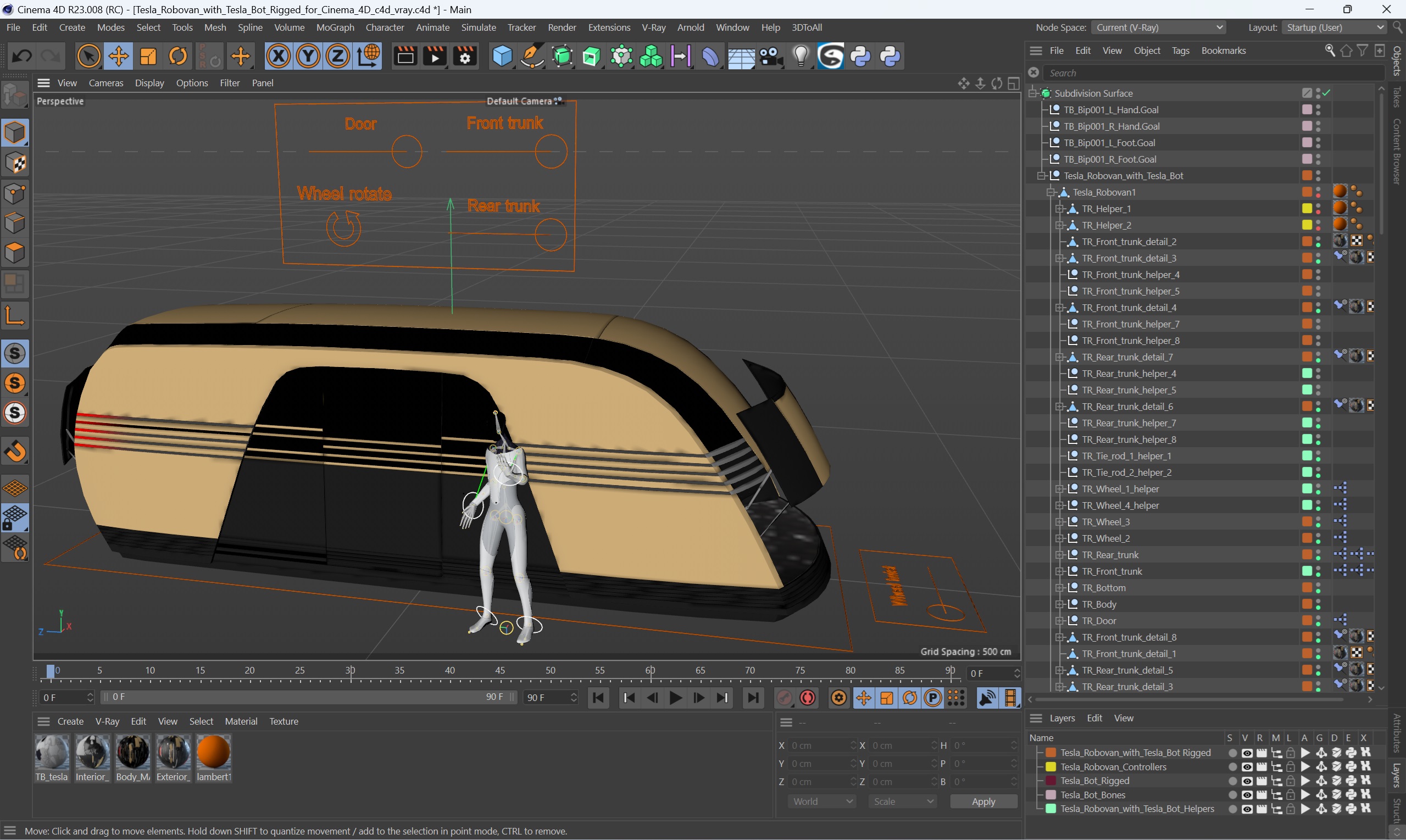Toggle Y axis lock

point(308,56)
